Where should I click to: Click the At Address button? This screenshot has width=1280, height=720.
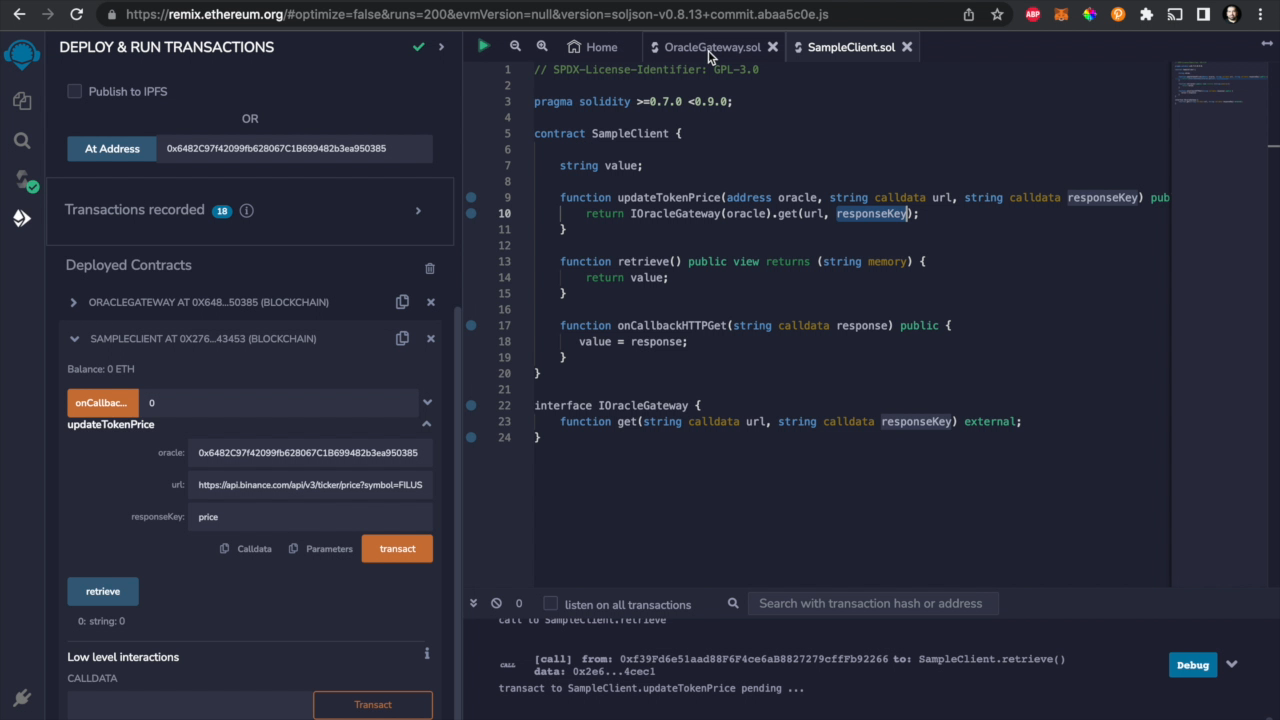pos(112,148)
